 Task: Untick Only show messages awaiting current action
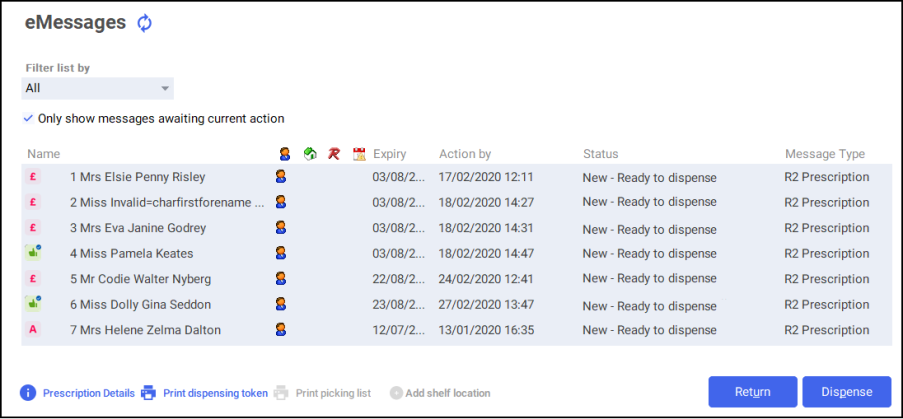[28, 118]
